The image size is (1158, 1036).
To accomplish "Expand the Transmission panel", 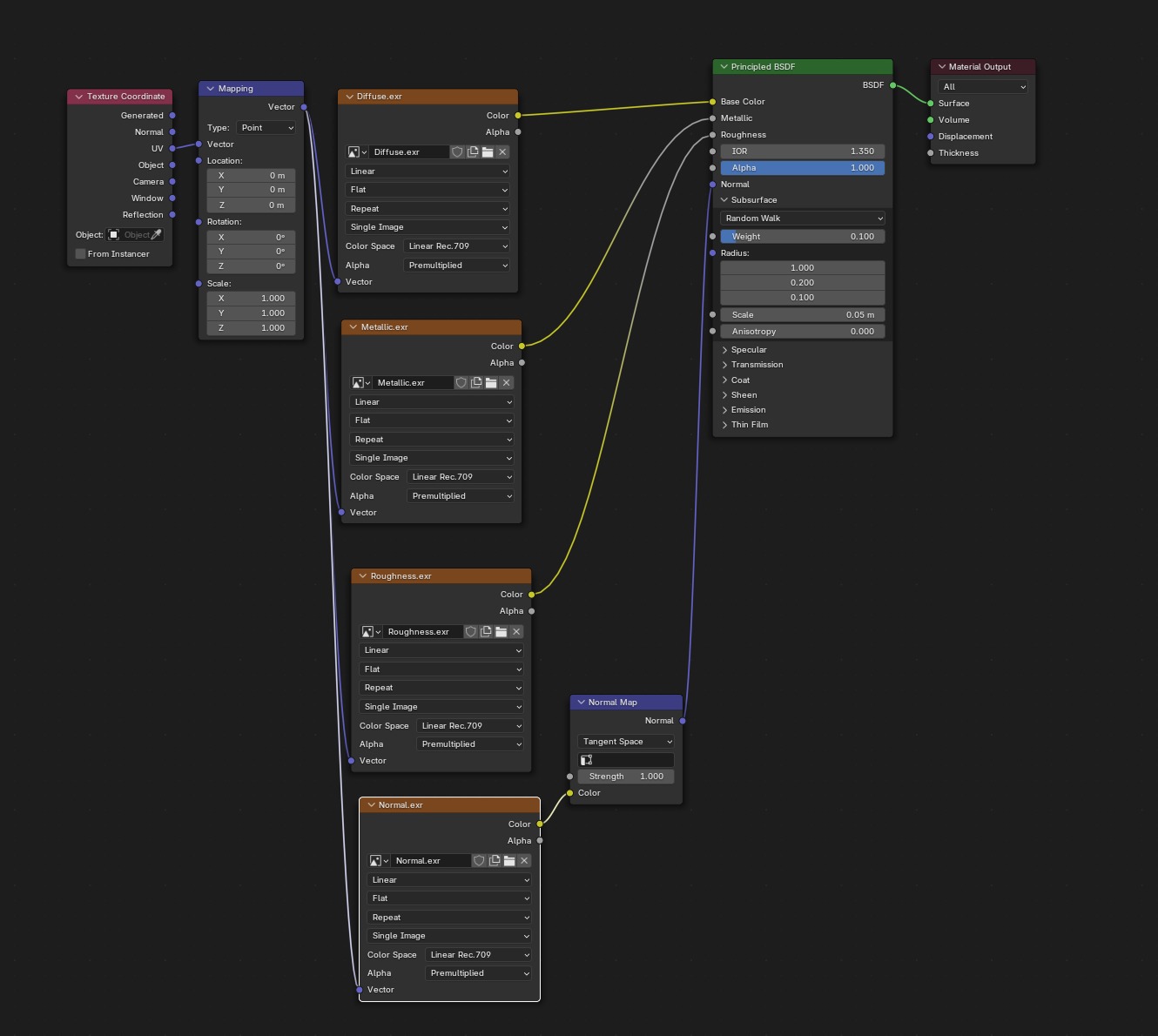I will point(724,365).
